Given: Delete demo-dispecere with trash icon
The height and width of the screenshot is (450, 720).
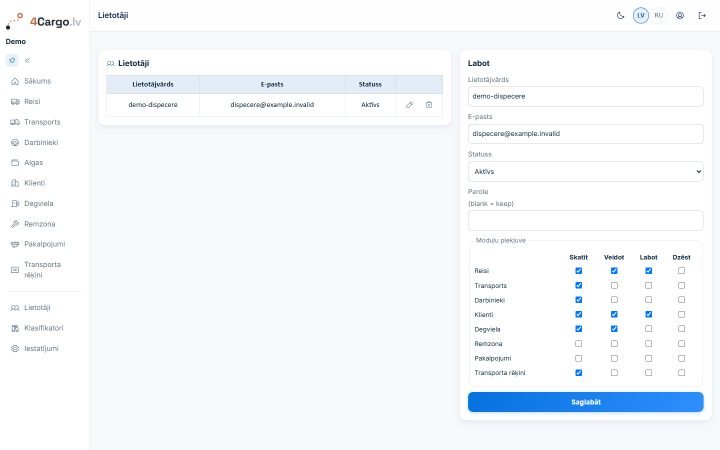Looking at the screenshot, I should pyautogui.click(x=429, y=105).
